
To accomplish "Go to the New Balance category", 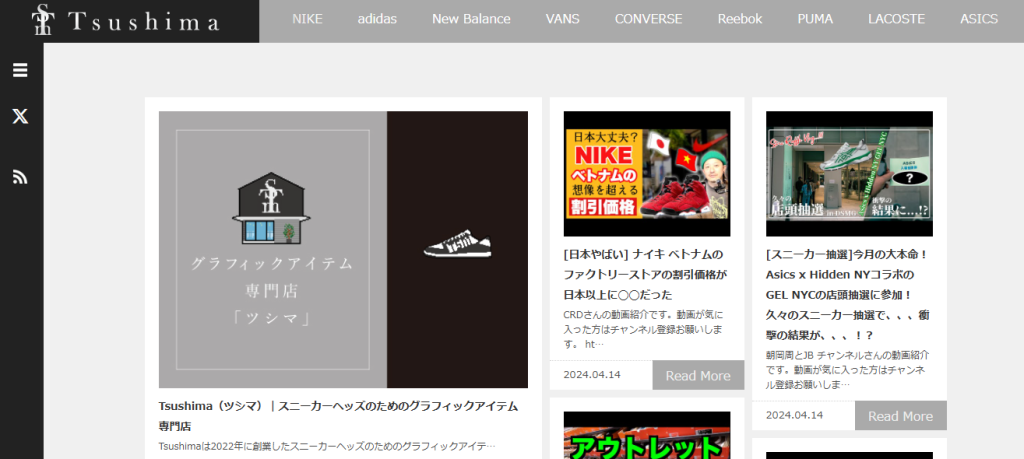I will point(471,19).
